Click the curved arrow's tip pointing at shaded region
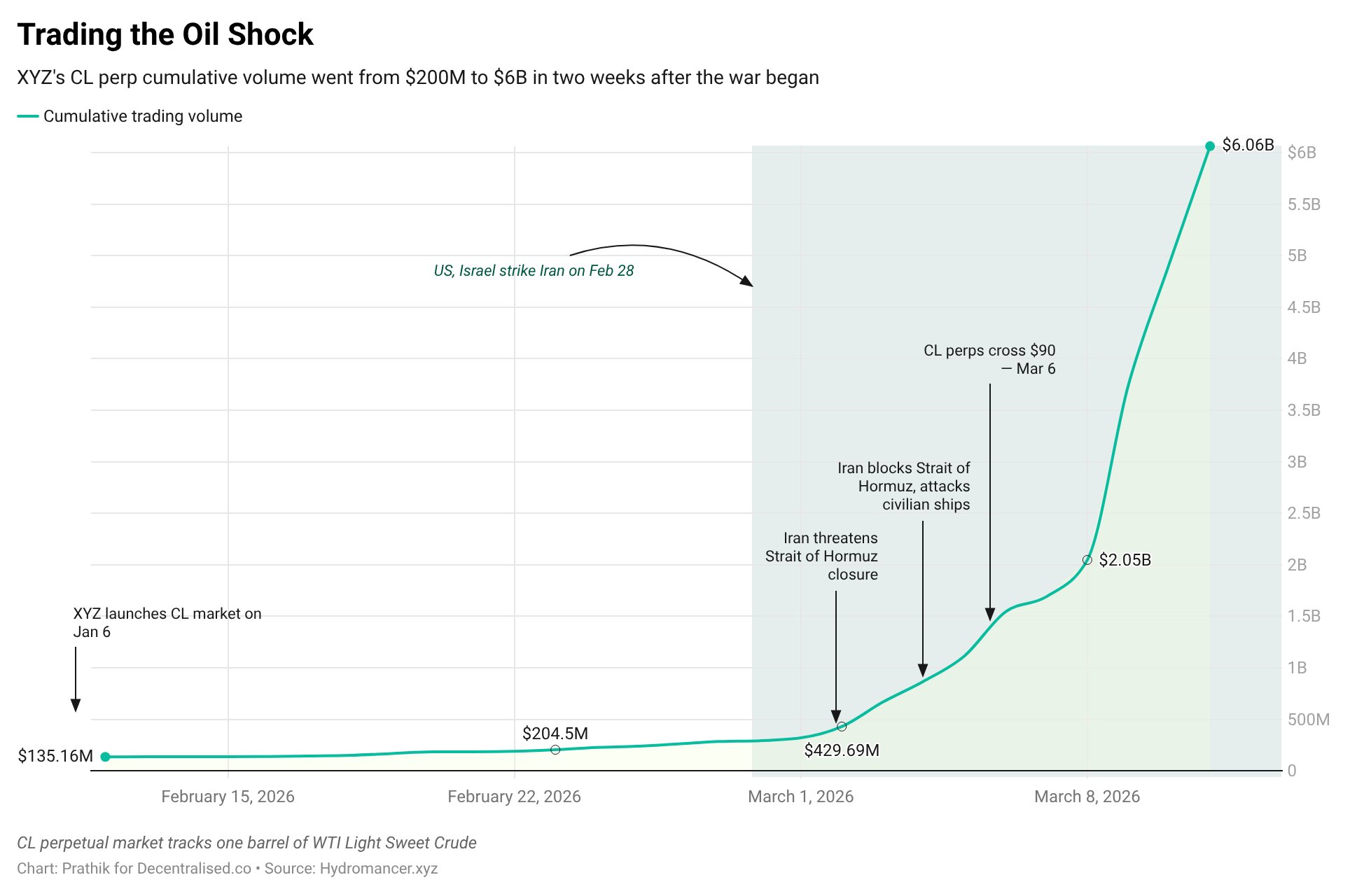The image size is (1350, 896). tap(749, 283)
